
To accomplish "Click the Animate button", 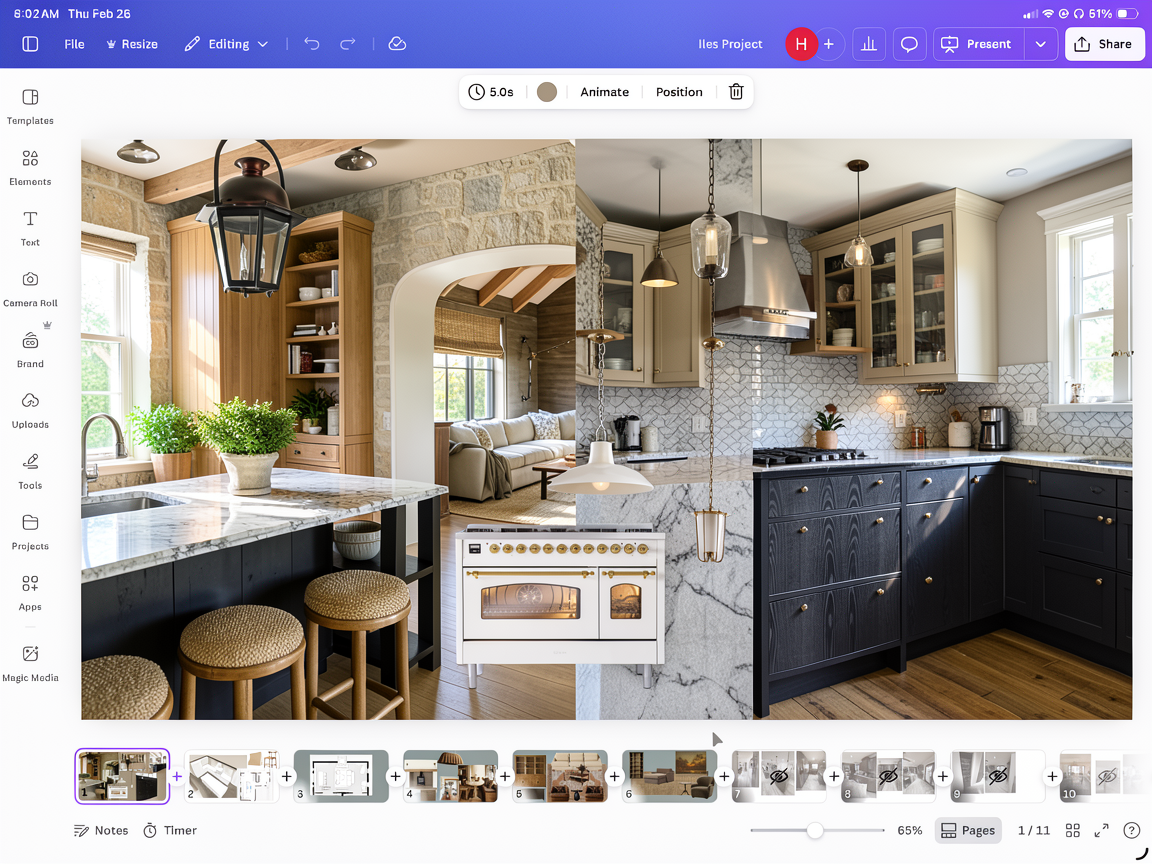I will [x=604, y=92].
